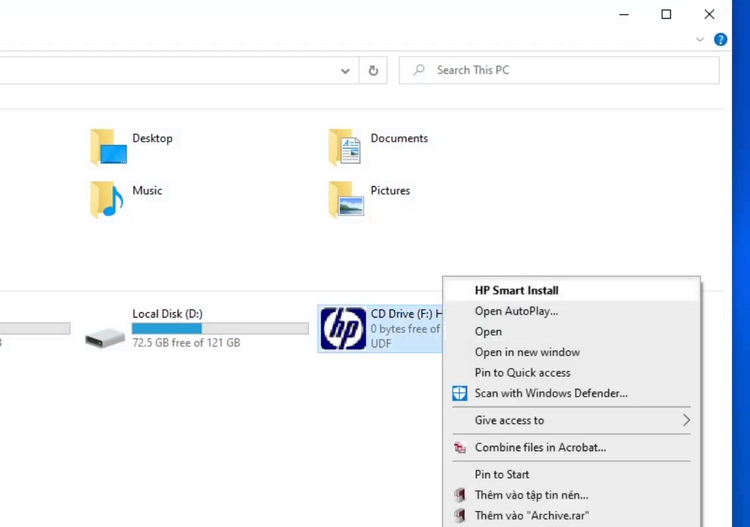Image resolution: width=750 pixels, height=527 pixels.
Task: Choose HP Smart Install from context menu
Action: [572, 290]
